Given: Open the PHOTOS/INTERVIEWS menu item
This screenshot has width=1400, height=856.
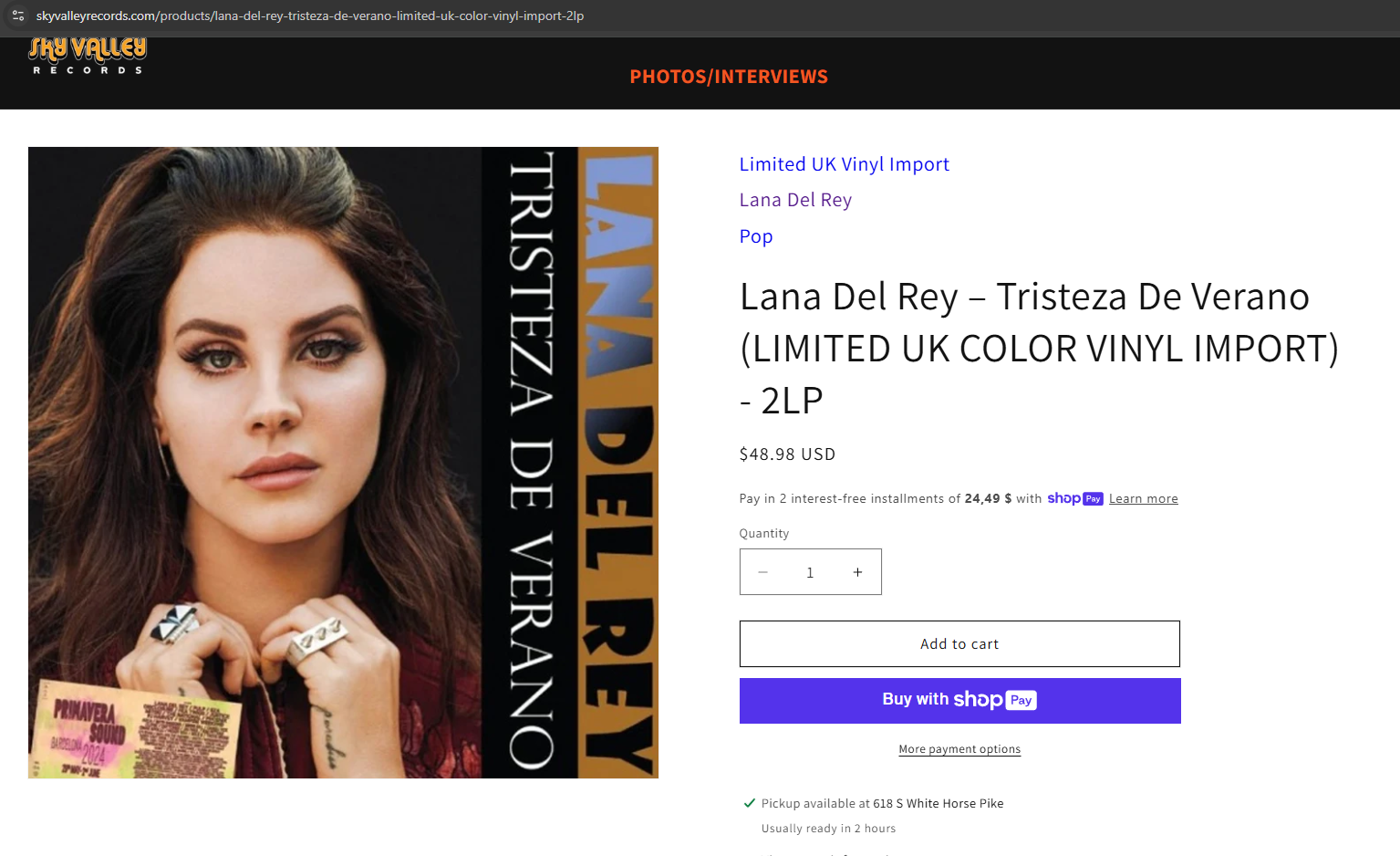Looking at the screenshot, I should click(x=729, y=77).
